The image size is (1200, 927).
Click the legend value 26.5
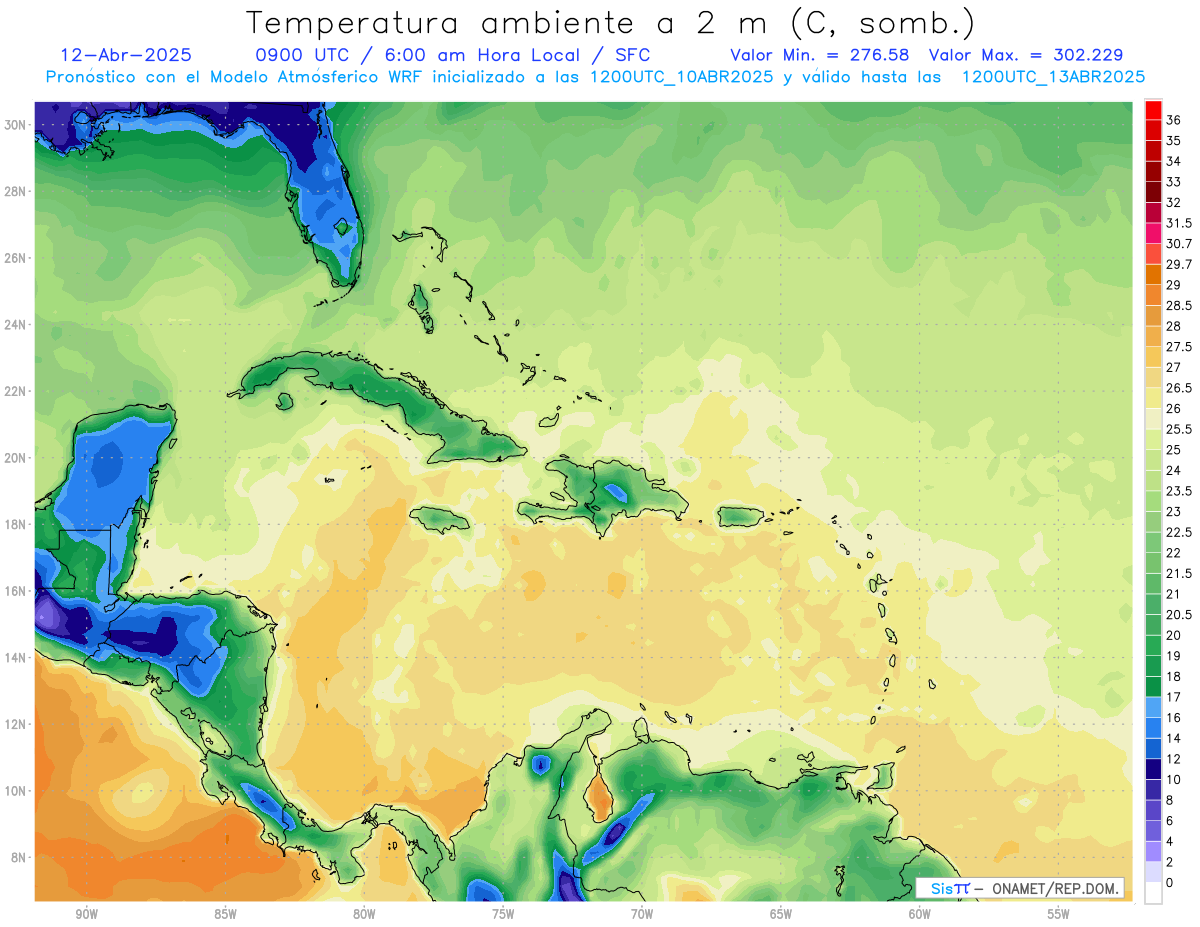point(1179,388)
